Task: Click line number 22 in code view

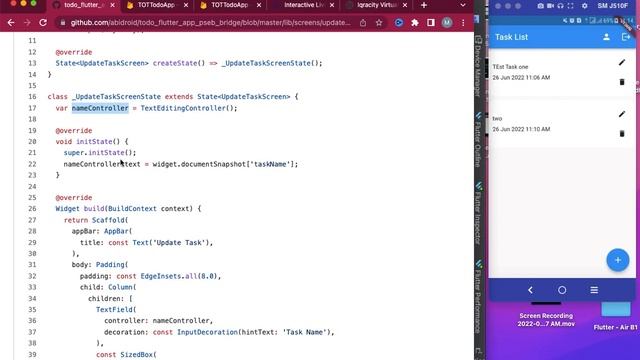Action: (x=32, y=164)
